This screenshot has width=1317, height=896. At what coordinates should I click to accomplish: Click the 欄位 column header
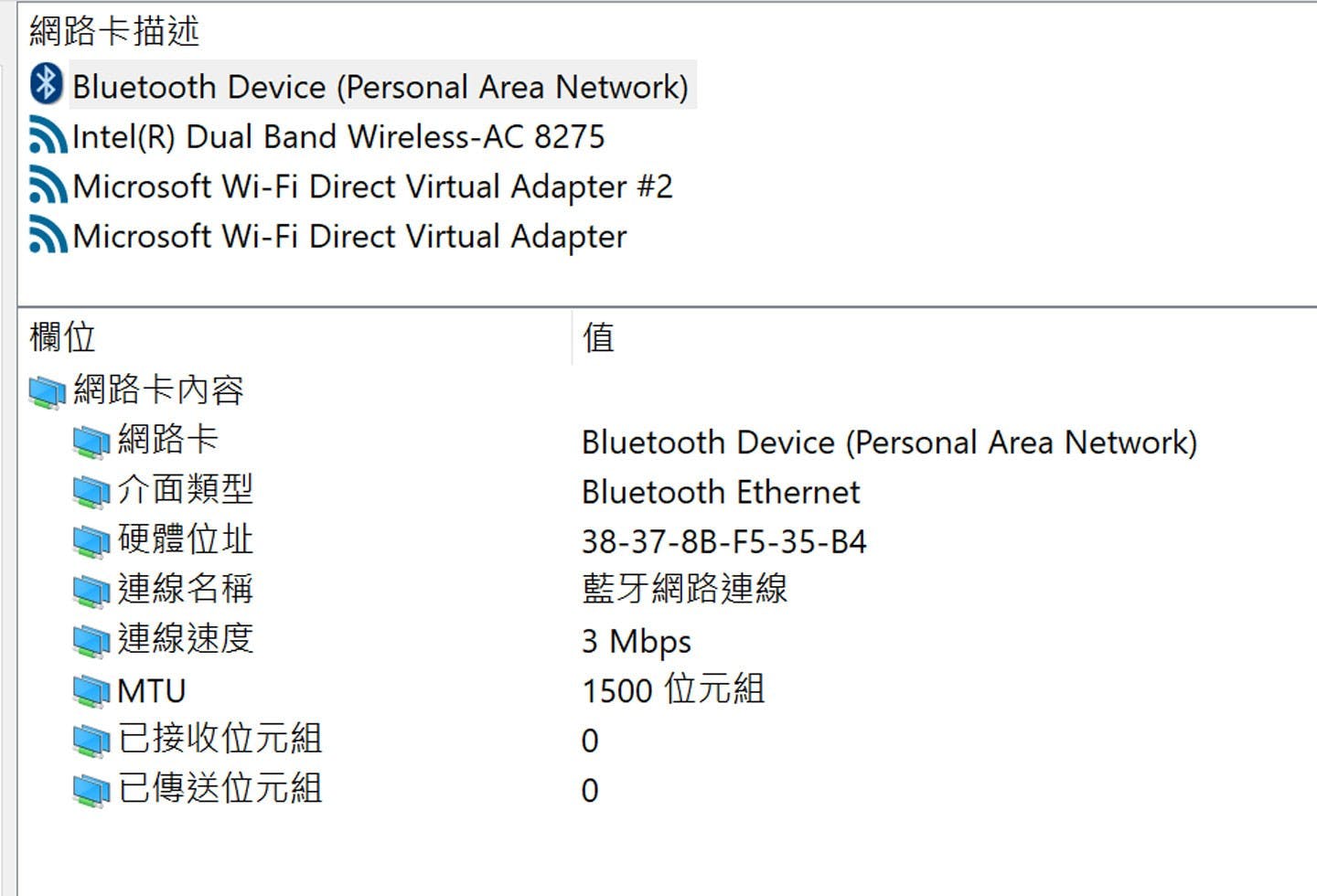pos(62,337)
